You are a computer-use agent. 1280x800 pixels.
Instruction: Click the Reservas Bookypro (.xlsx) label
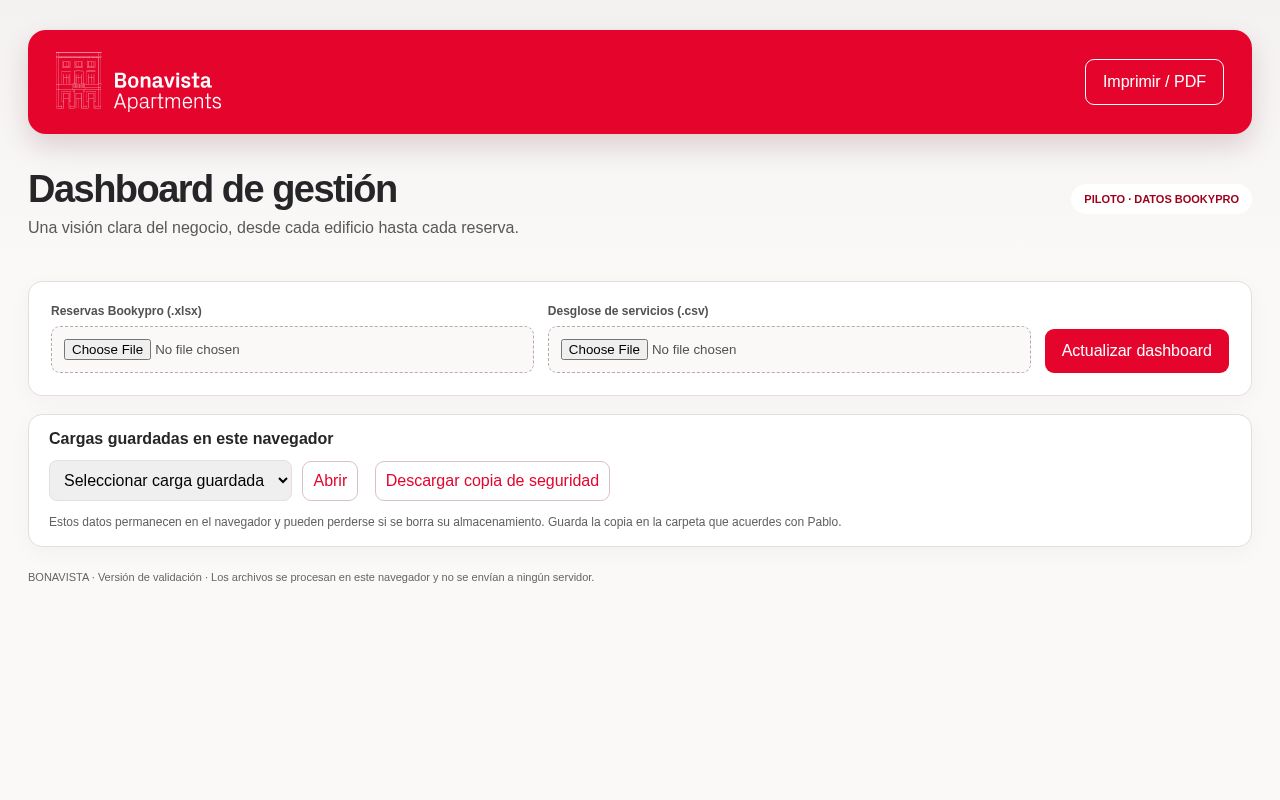(126, 311)
